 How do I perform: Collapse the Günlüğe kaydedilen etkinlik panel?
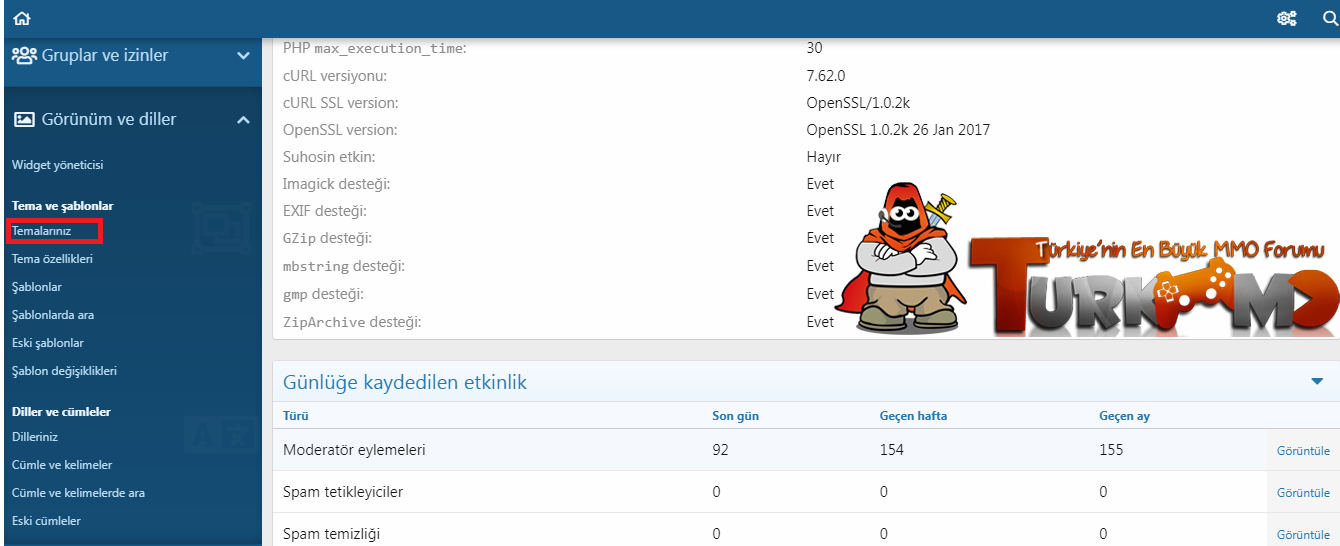point(1317,381)
